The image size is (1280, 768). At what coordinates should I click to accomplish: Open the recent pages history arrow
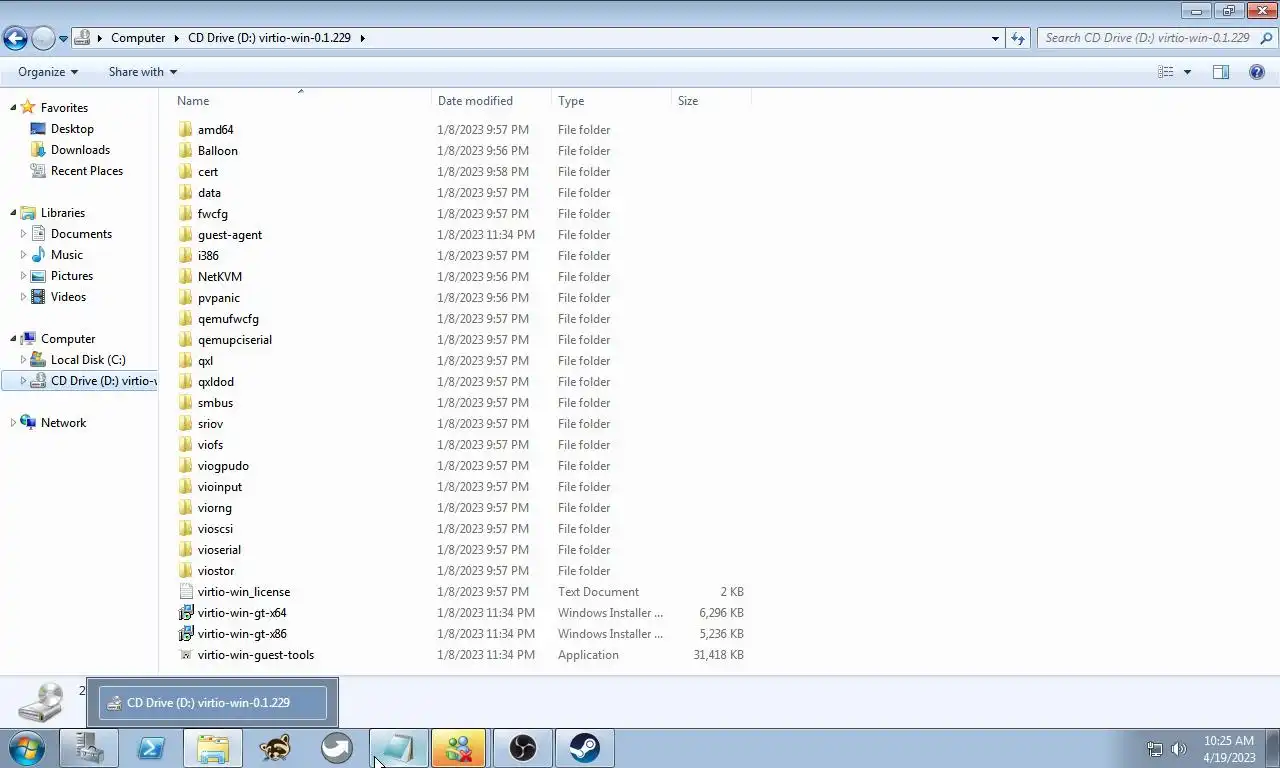63,39
